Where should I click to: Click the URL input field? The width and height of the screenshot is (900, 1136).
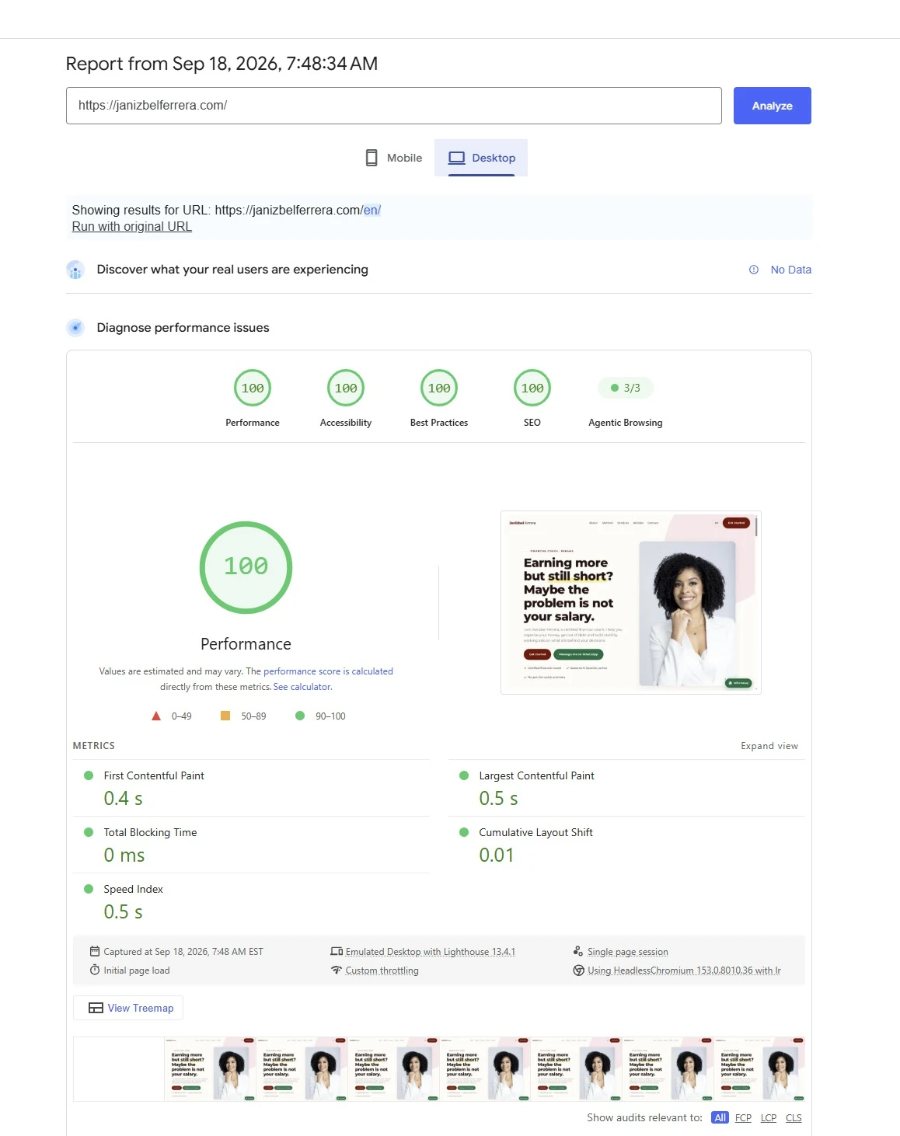[393, 106]
